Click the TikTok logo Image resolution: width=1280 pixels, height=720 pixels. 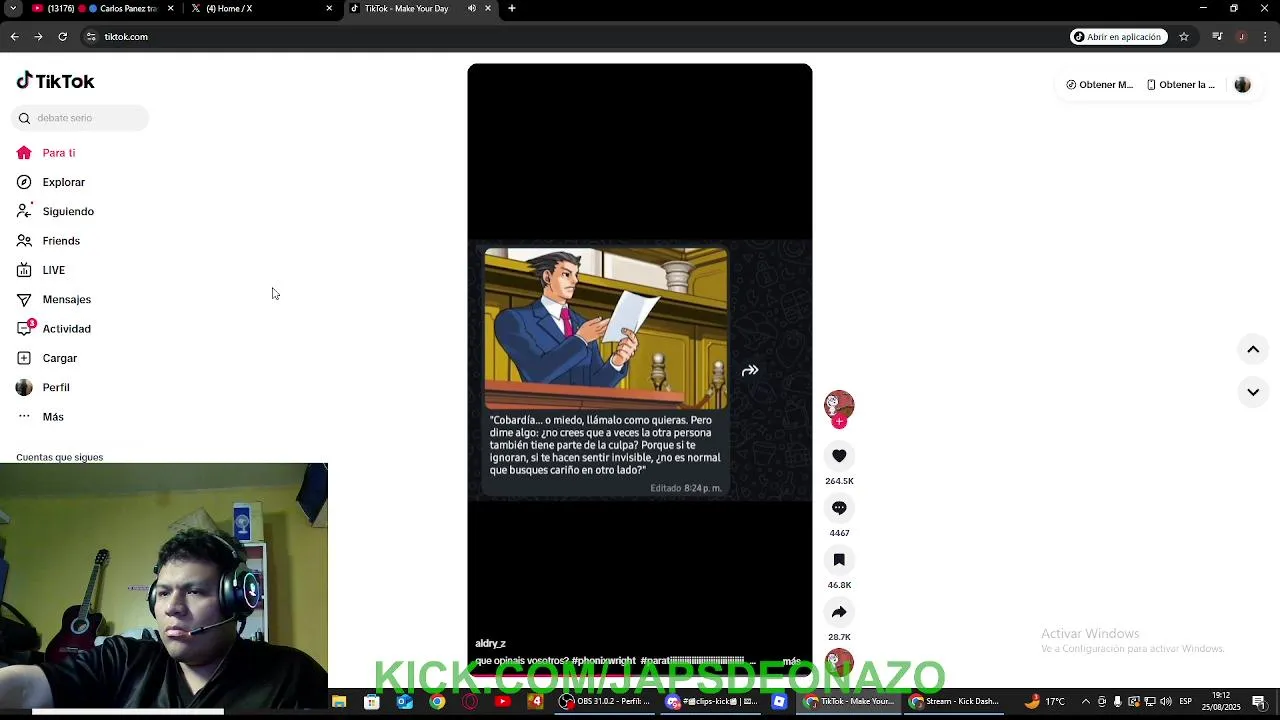pyautogui.click(x=55, y=81)
